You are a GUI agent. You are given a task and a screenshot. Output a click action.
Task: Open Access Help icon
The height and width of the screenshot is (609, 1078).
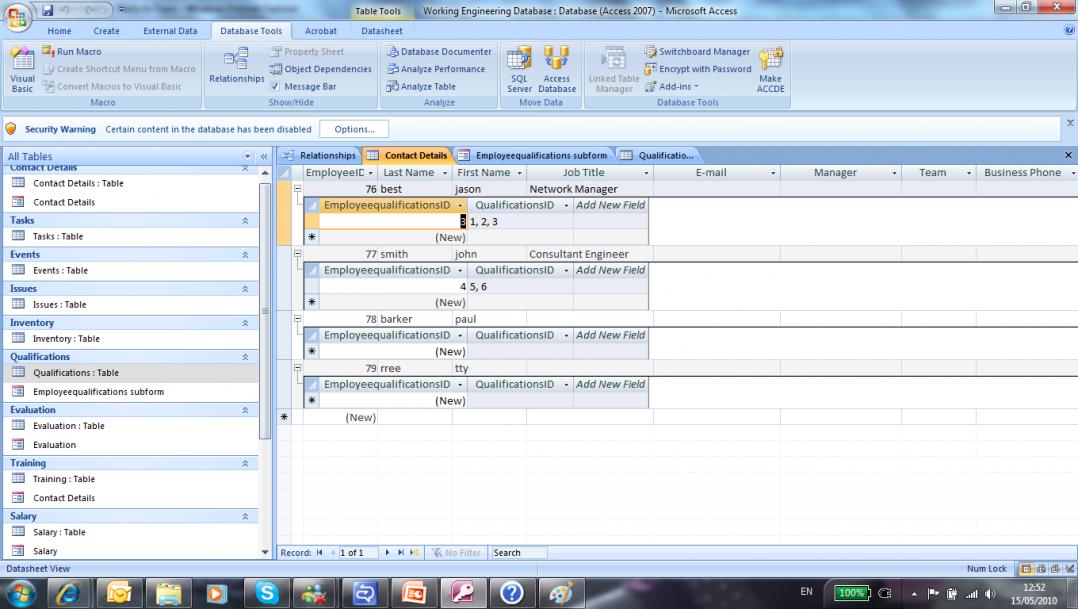(1069, 30)
